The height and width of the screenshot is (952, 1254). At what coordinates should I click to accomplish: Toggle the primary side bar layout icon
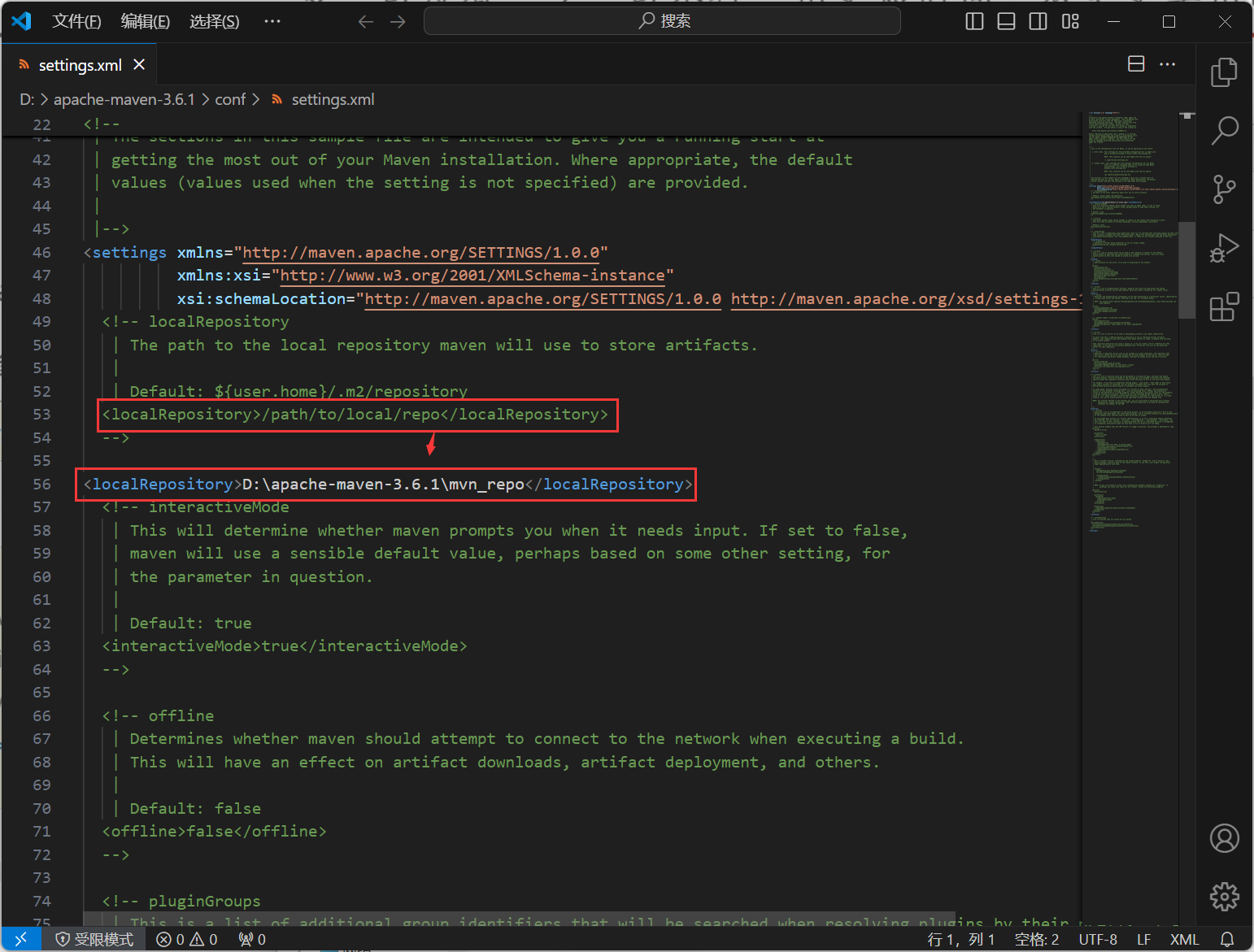[x=974, y=21]
